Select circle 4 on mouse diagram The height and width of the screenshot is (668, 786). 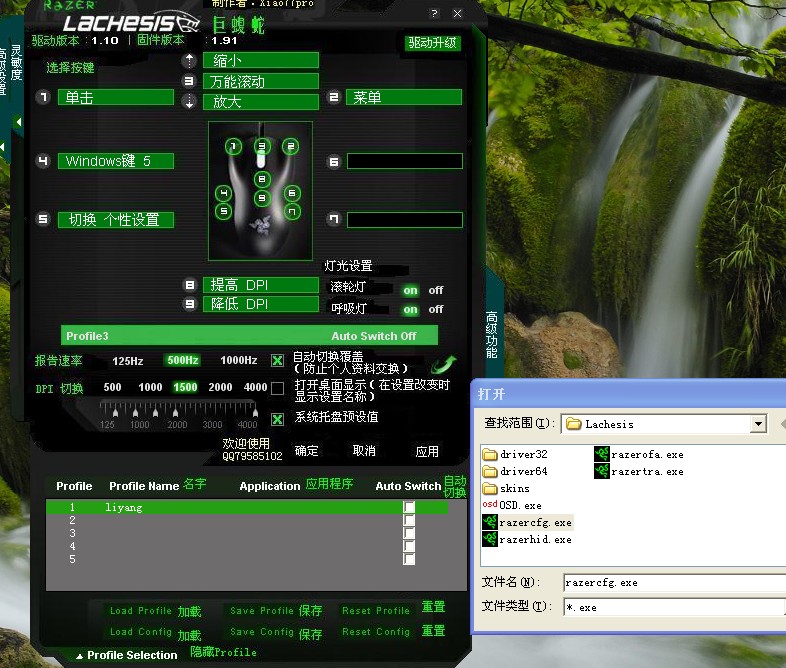point(224,193)
